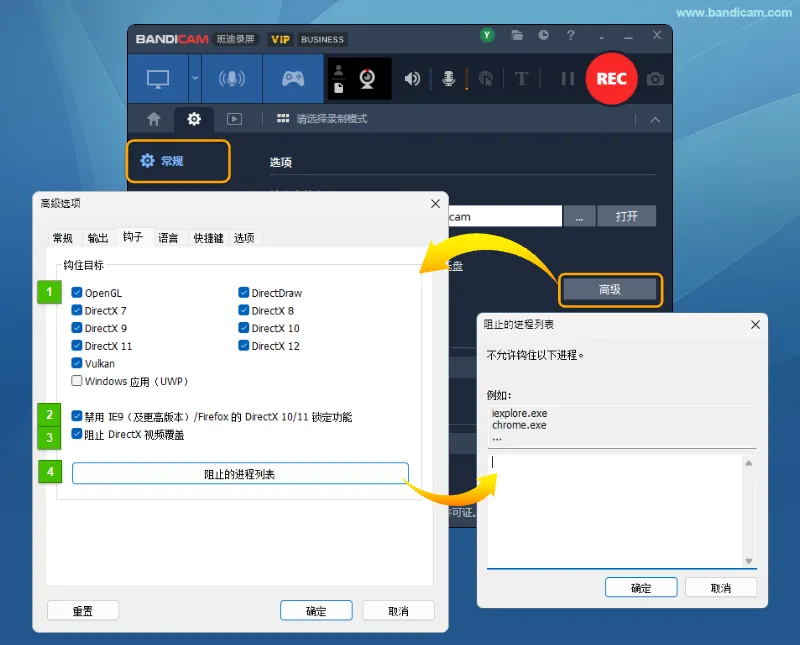Go to Home tab icon

pyautogui.click(x=154, y=119)
